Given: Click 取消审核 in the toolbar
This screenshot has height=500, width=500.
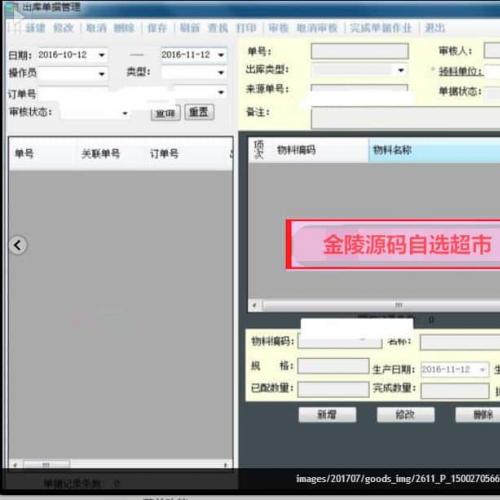Looking at the screenshot, I should coord(317,28).
